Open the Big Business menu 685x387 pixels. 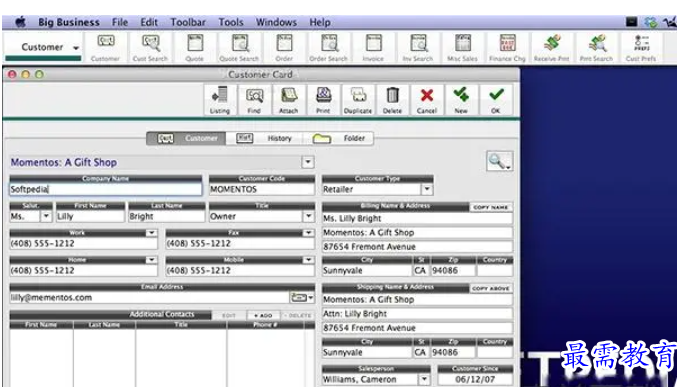pos(69,22)
